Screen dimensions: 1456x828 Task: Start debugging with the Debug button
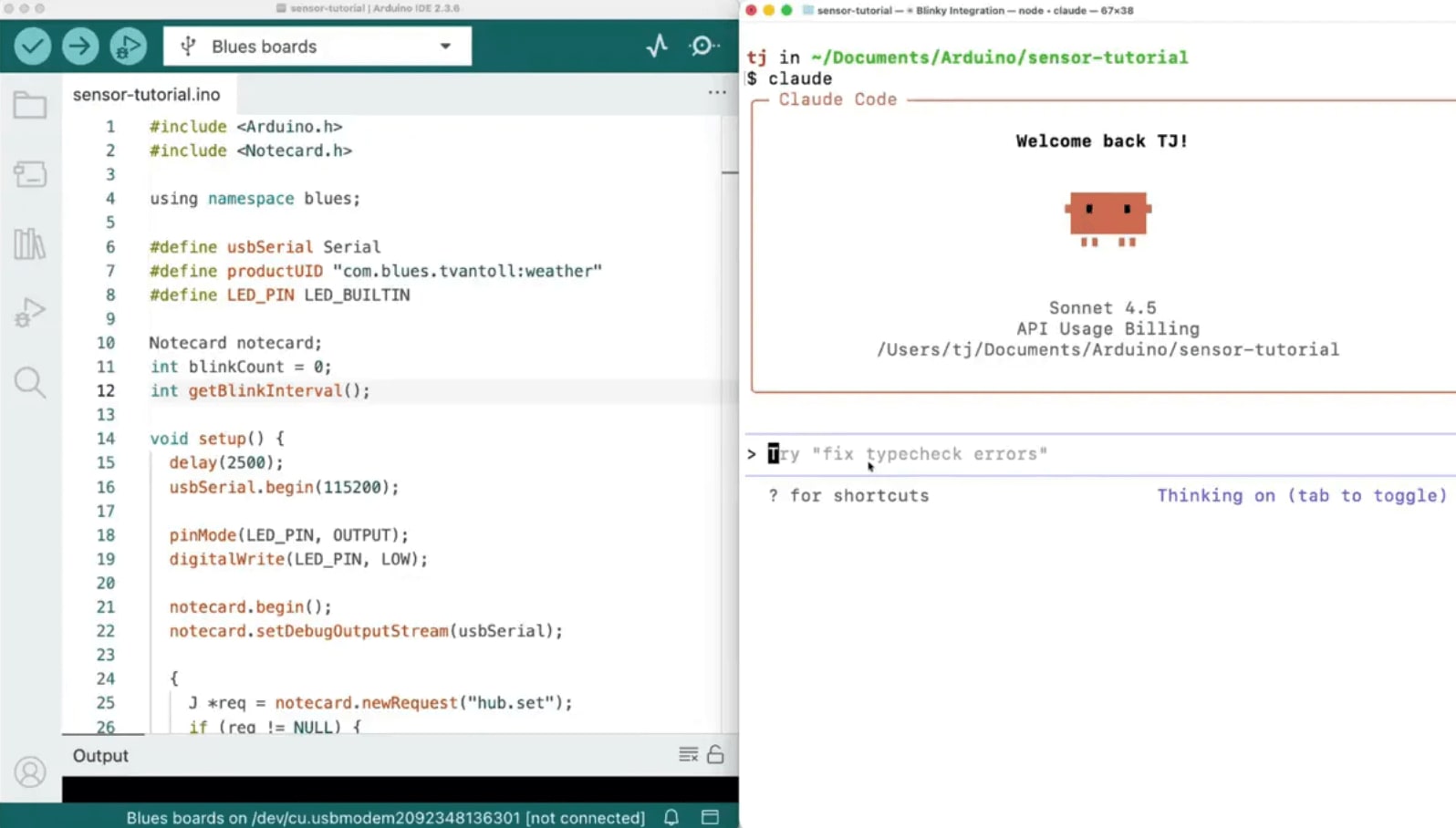click(128, 46)
